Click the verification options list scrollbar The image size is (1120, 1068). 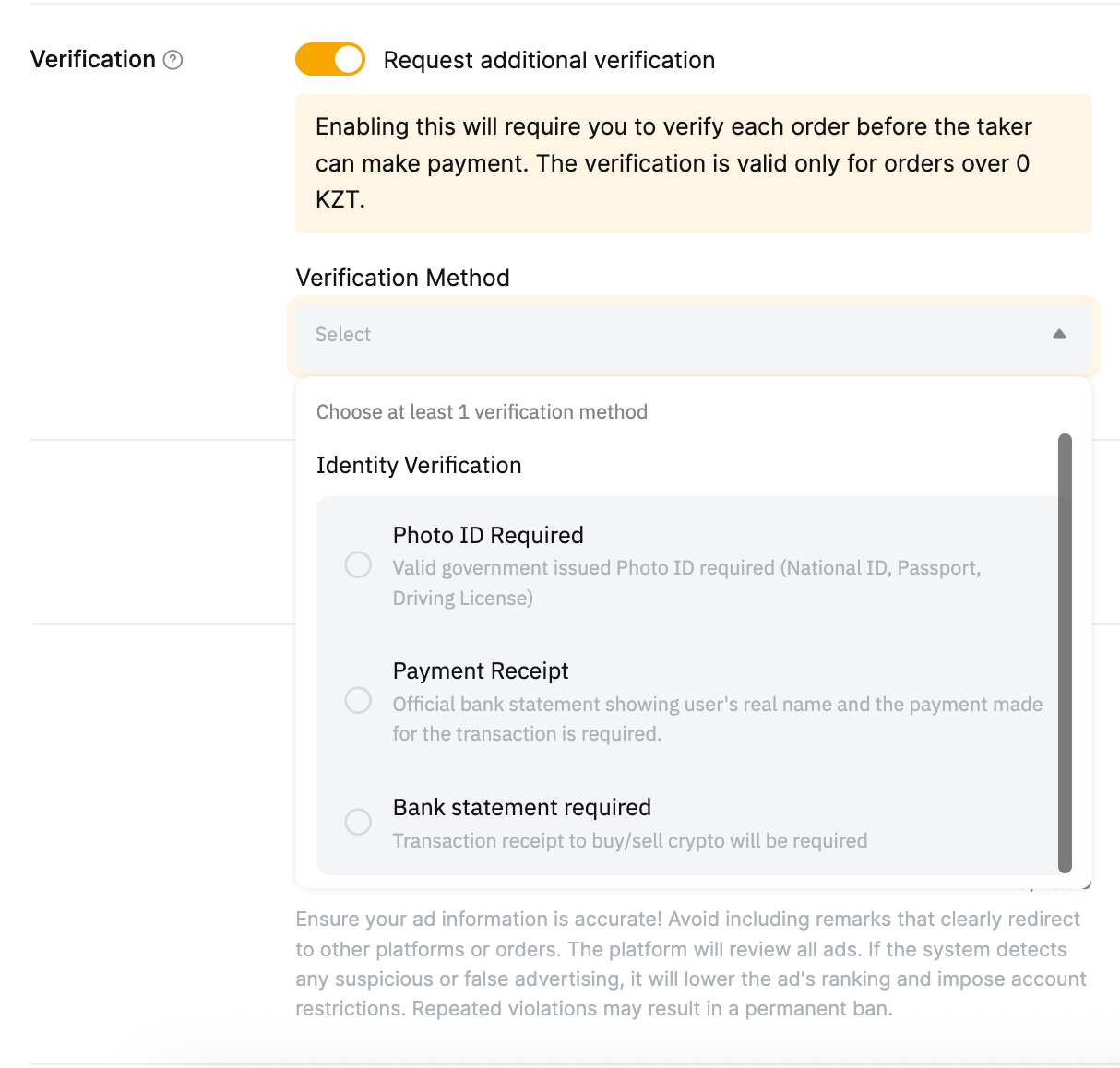1065,651
